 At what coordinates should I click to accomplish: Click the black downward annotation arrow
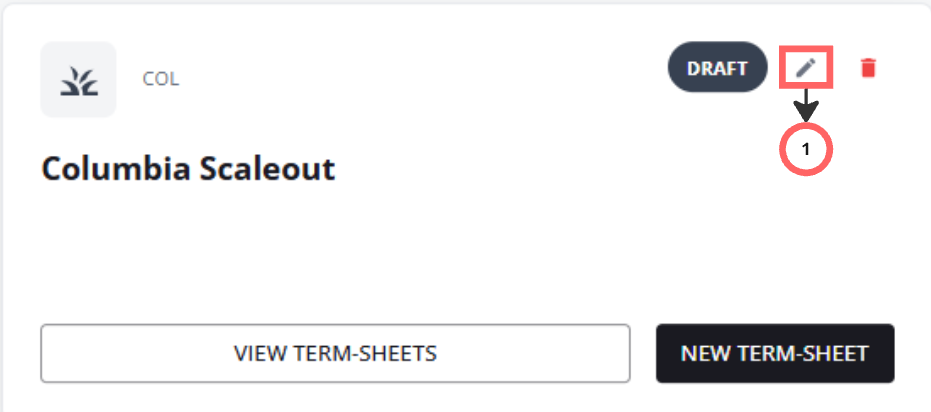click(x=806, y=105)
